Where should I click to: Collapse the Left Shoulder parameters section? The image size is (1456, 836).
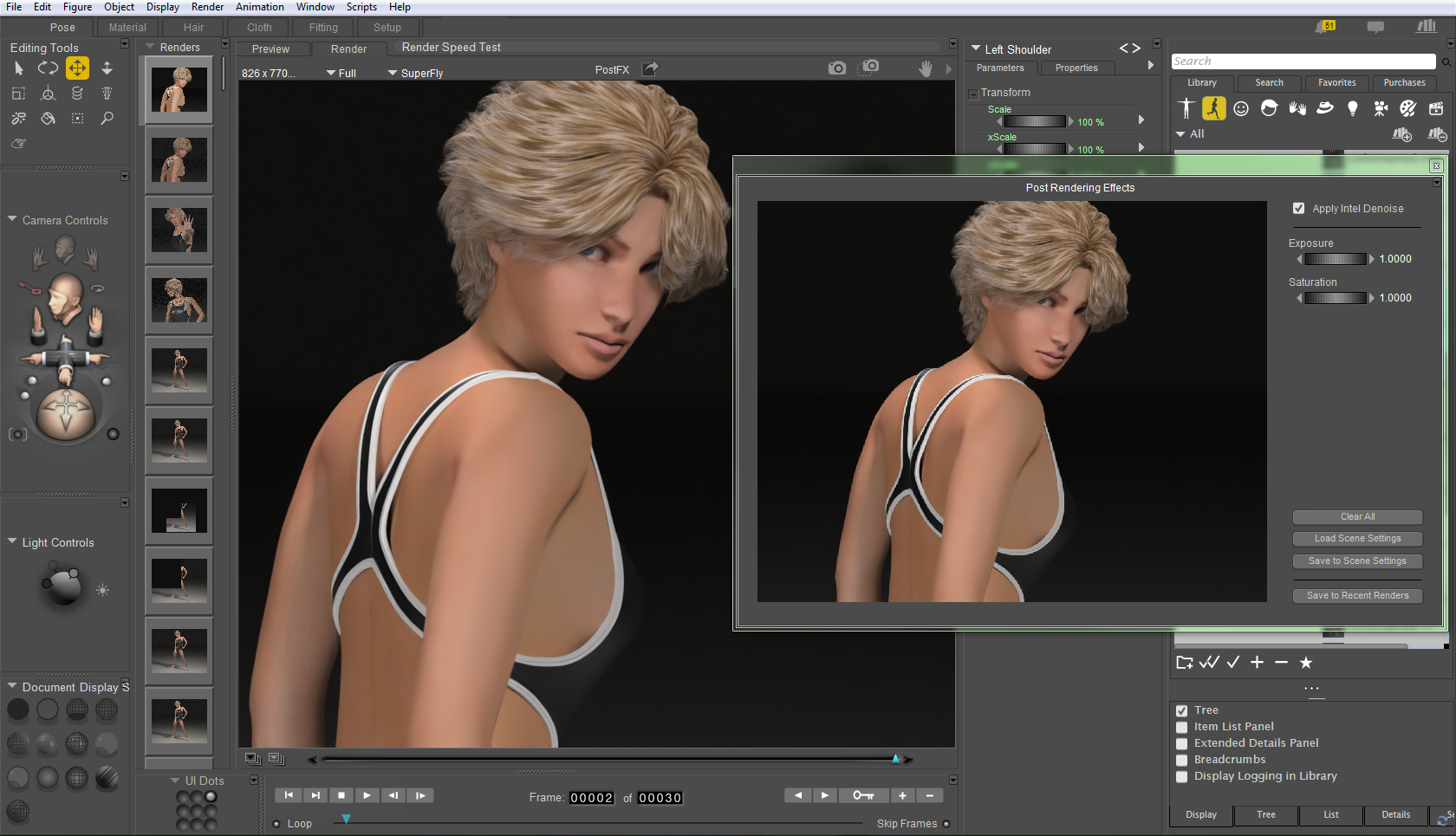[976, 49]
